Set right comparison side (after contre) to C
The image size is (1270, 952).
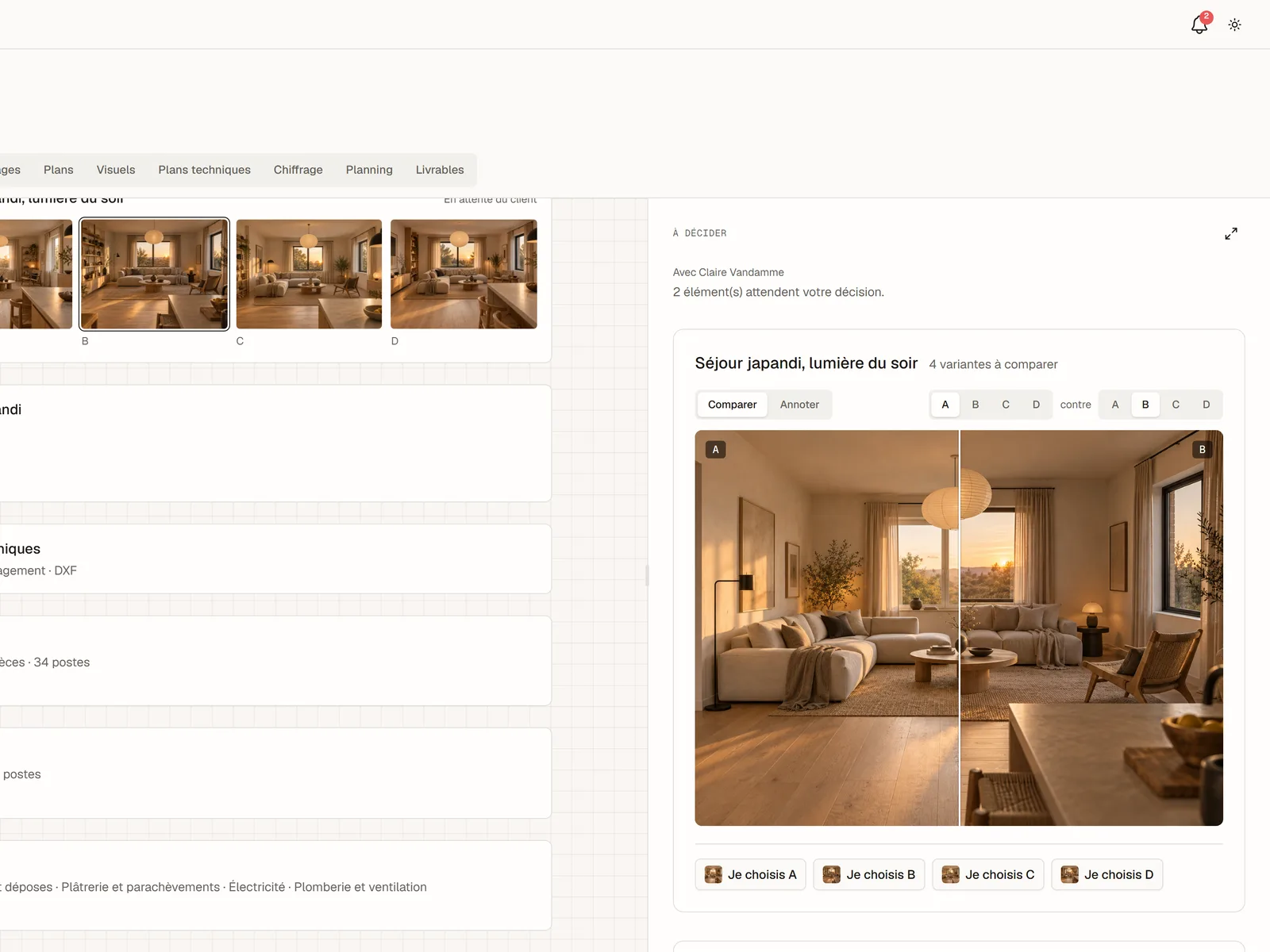coord(1176,405)
